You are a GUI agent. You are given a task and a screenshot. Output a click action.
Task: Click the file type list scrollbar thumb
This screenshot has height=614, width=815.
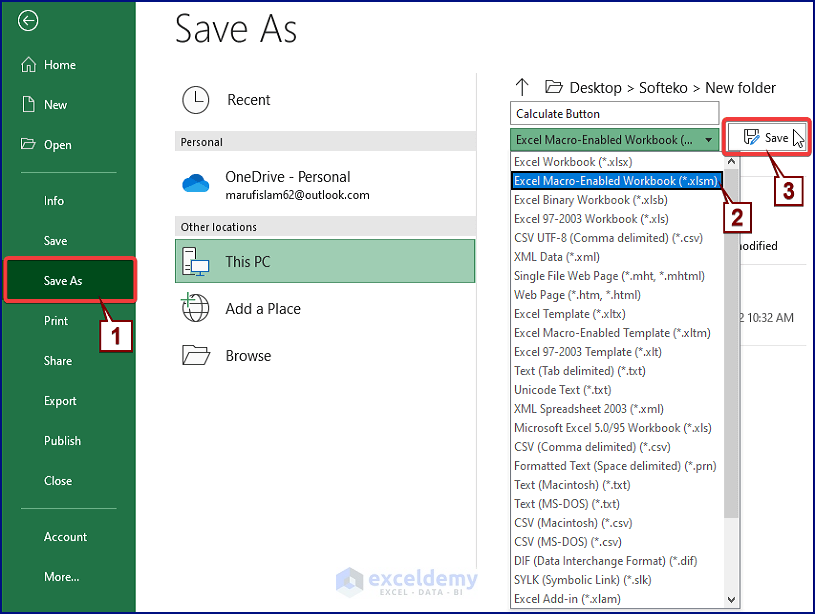(x=731, y=343)
